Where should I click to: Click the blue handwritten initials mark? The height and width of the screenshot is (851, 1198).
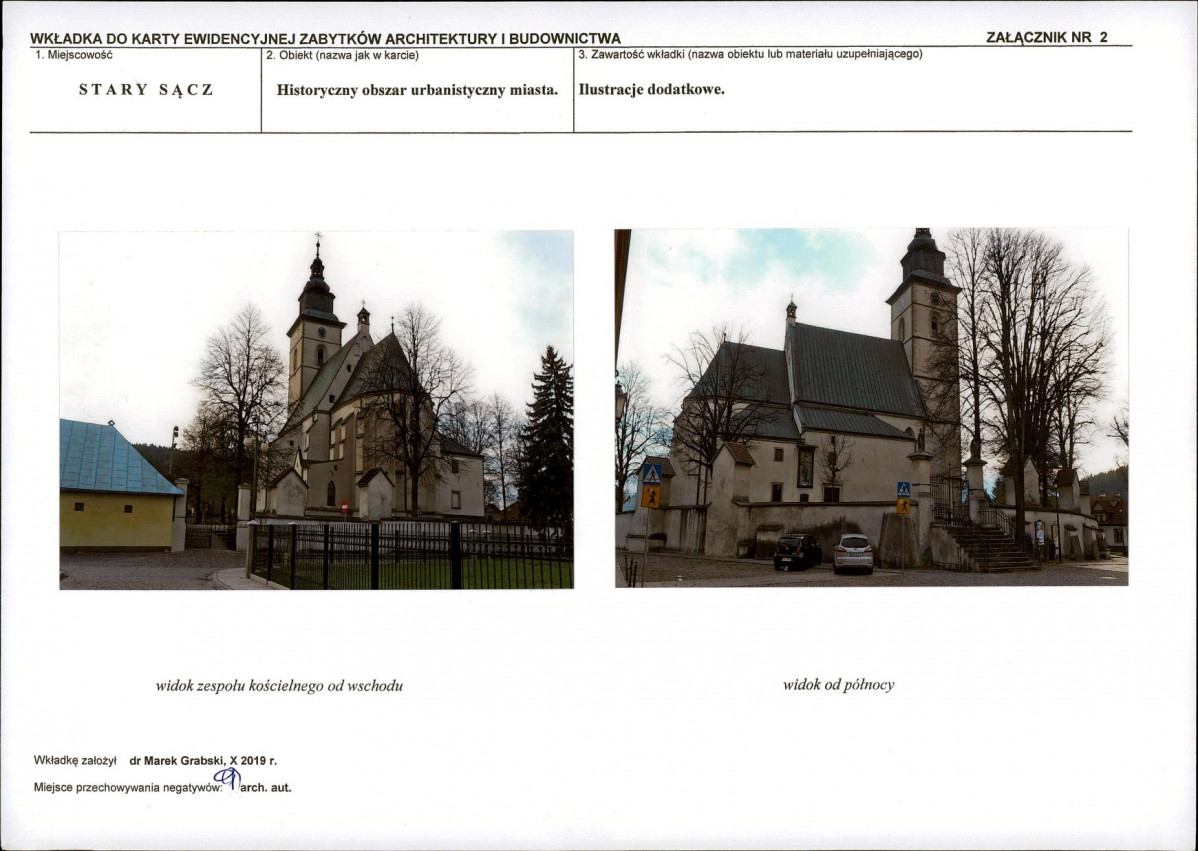tap(228, 778)
